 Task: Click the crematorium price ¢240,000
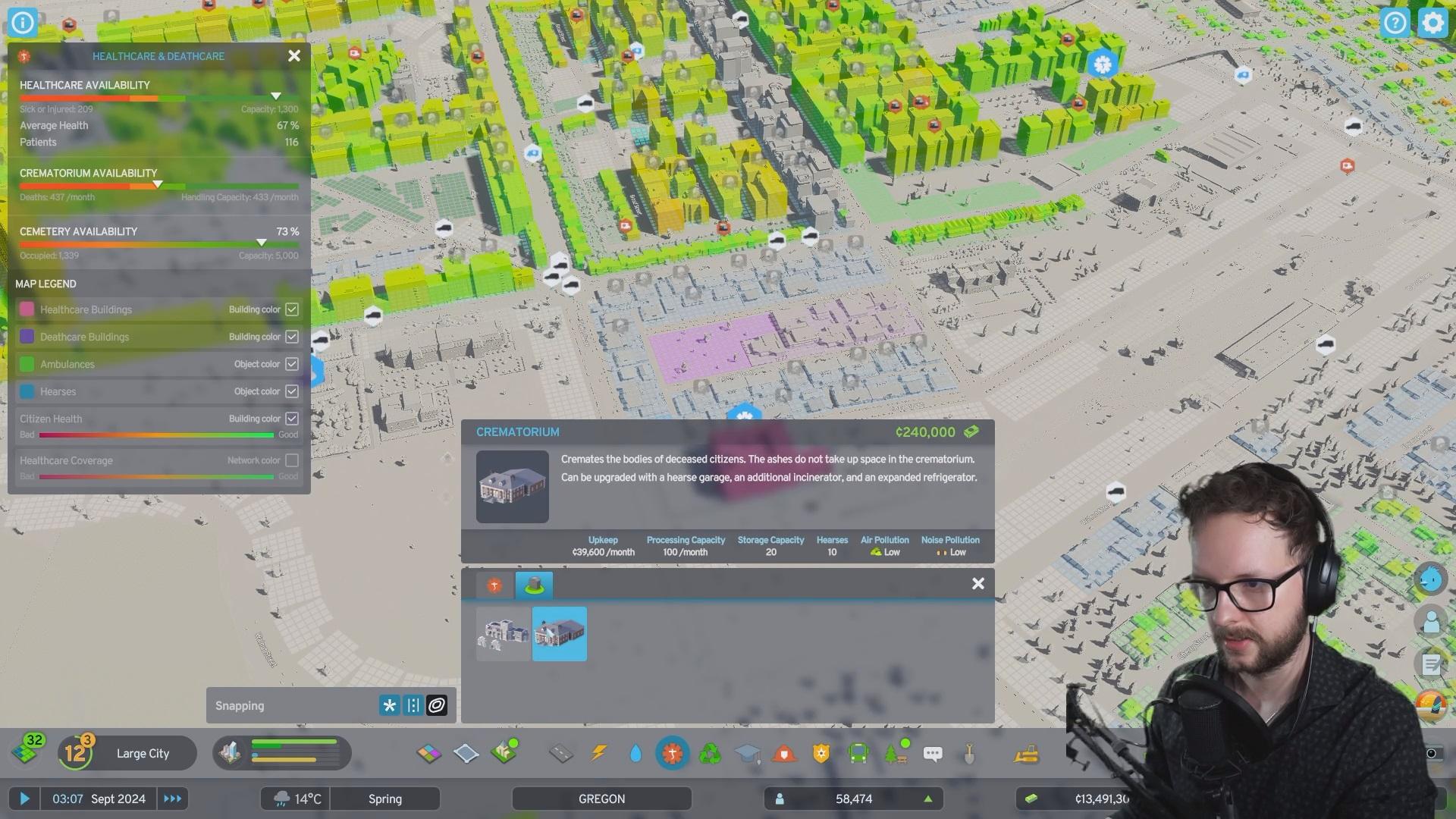tap(925, 432)
